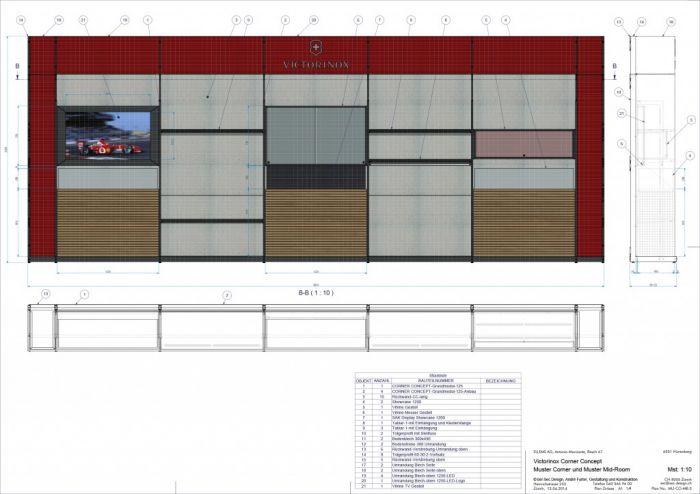Click the Victorinox cross-and-shield logo emblem
The width and height of the screenshot is (700, 494).
click(317, 47)
